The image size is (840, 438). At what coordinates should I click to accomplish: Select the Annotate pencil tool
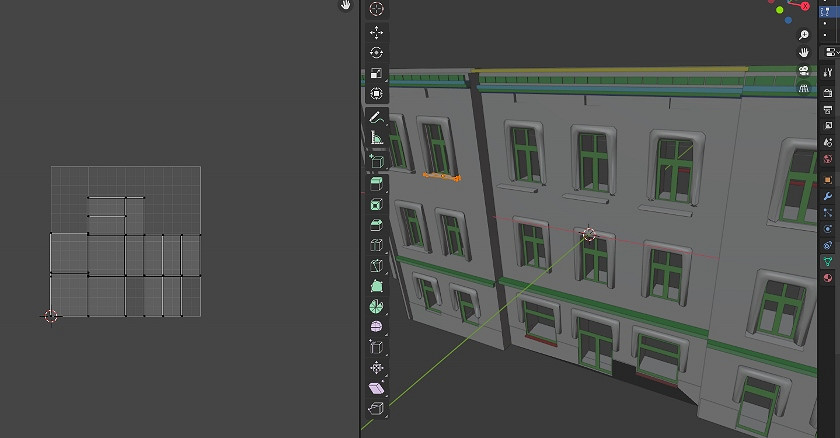pos(377,117)
